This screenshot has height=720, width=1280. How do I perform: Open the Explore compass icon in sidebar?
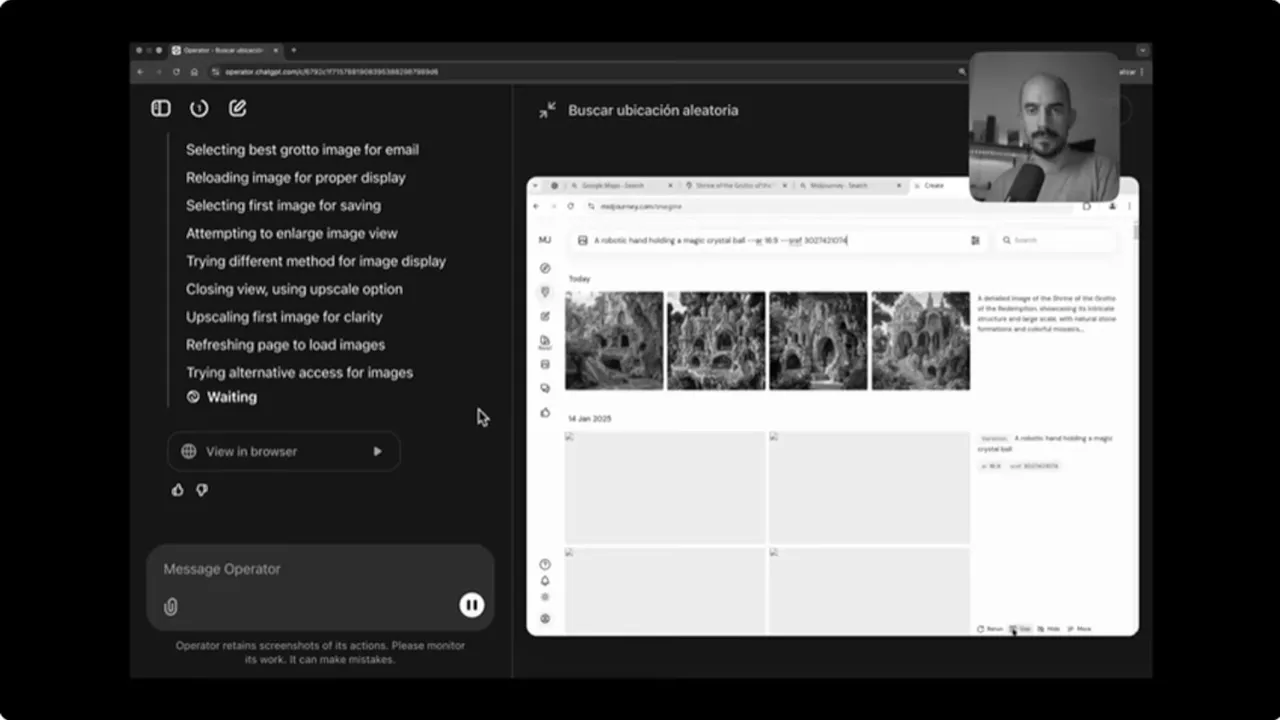click(x=545, y=268)
